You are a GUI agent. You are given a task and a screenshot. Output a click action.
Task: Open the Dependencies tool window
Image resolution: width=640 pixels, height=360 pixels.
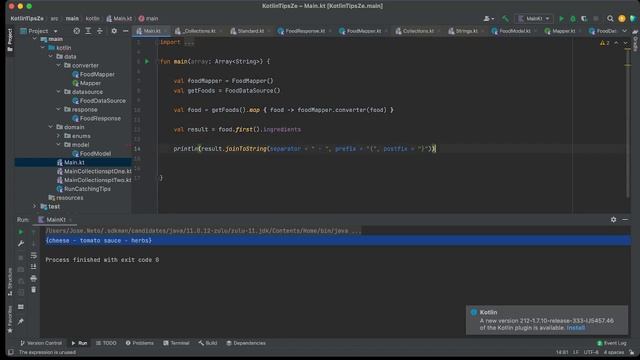(x=246, y=343)
